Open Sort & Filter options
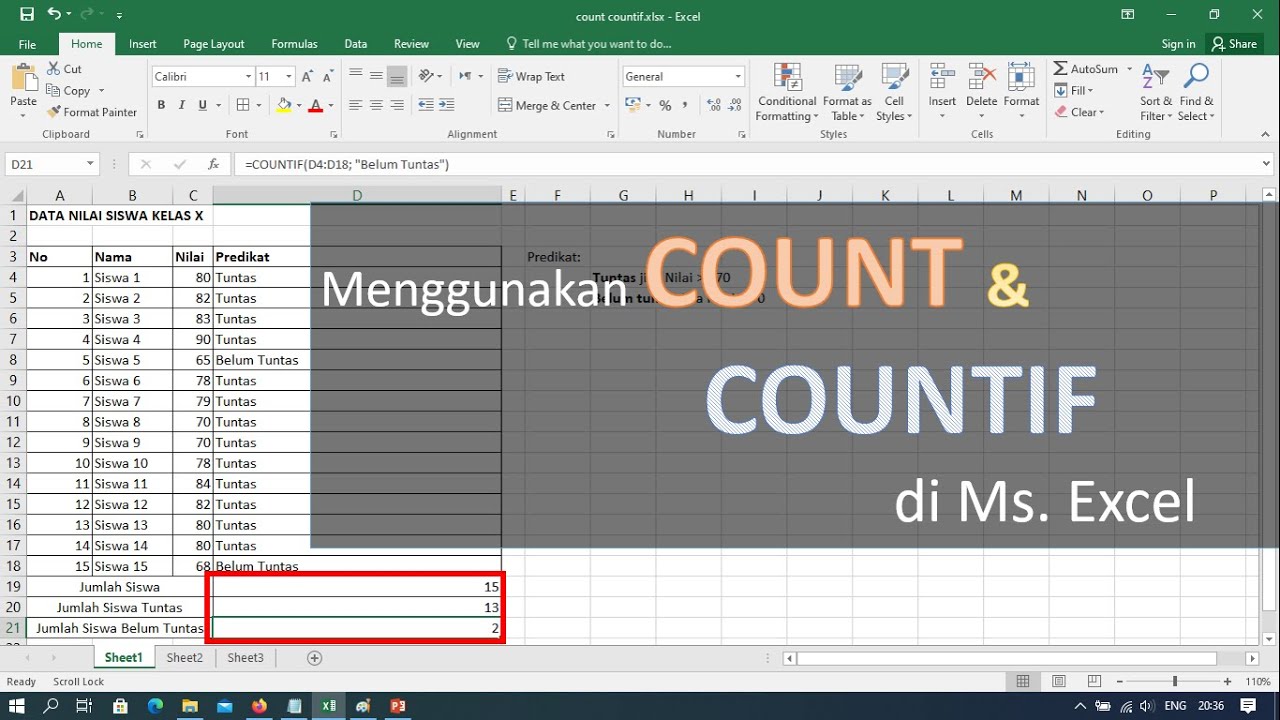Image resolution: width=1280 pixels, height=720 pixels. click(x=1157, y=93)
